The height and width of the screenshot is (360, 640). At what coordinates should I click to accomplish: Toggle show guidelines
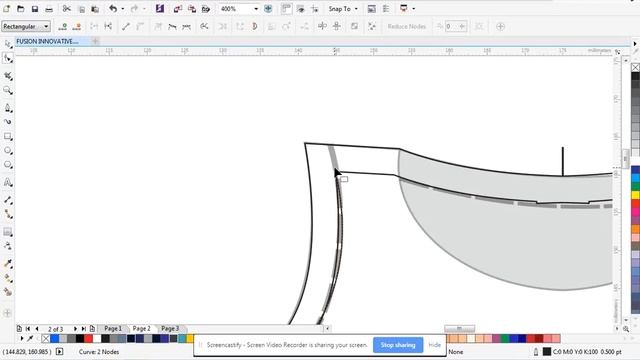(315, 9)
